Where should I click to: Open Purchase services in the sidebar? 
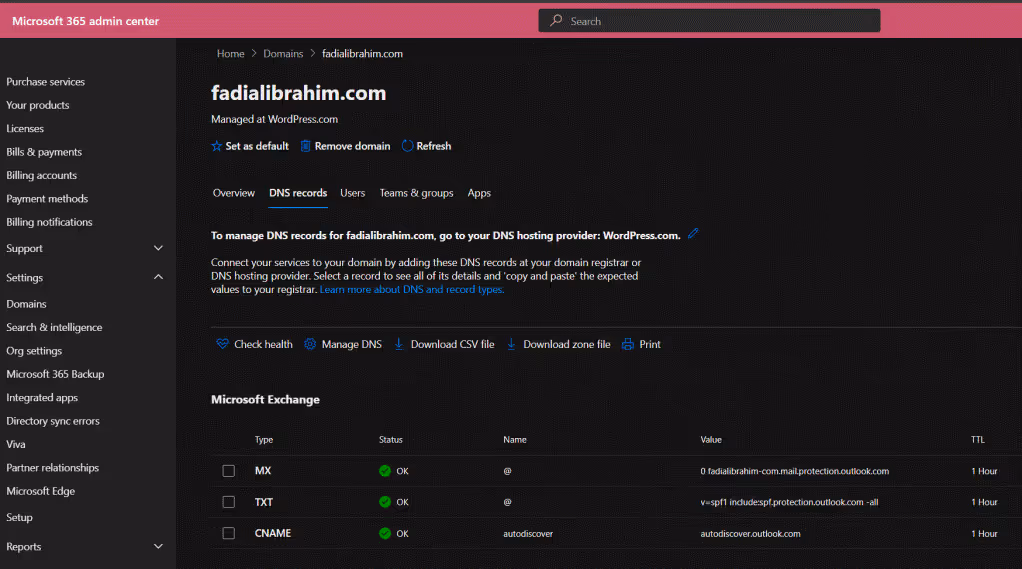46,81
